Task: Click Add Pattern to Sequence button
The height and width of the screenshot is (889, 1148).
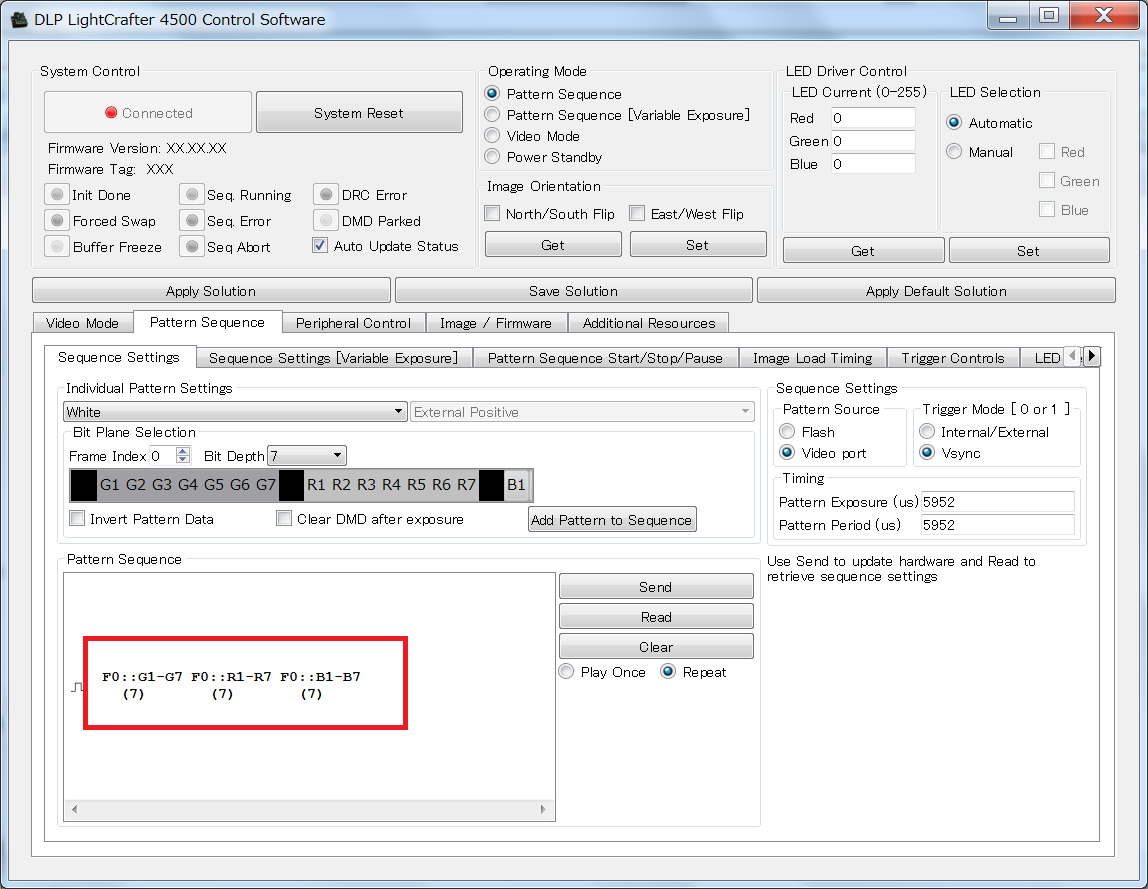Action: coord(612,519)
